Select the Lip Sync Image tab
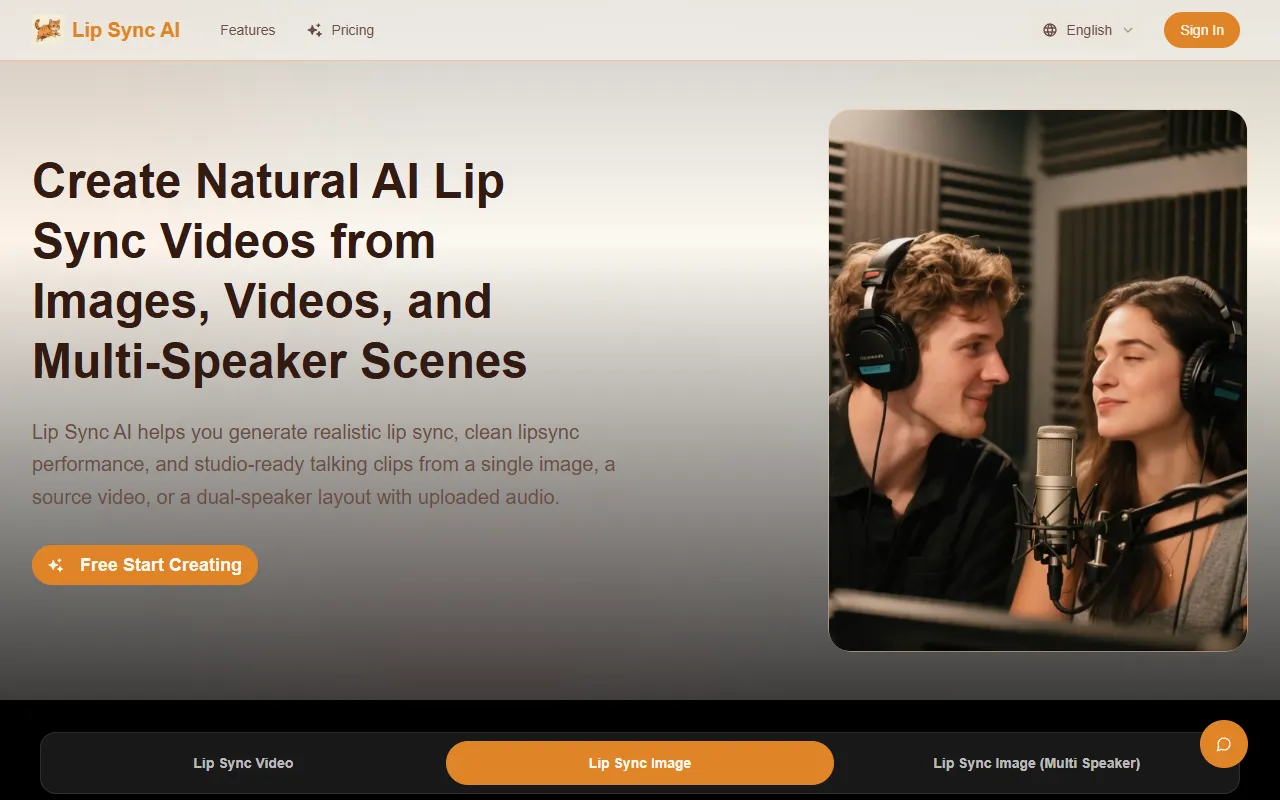 639,763
